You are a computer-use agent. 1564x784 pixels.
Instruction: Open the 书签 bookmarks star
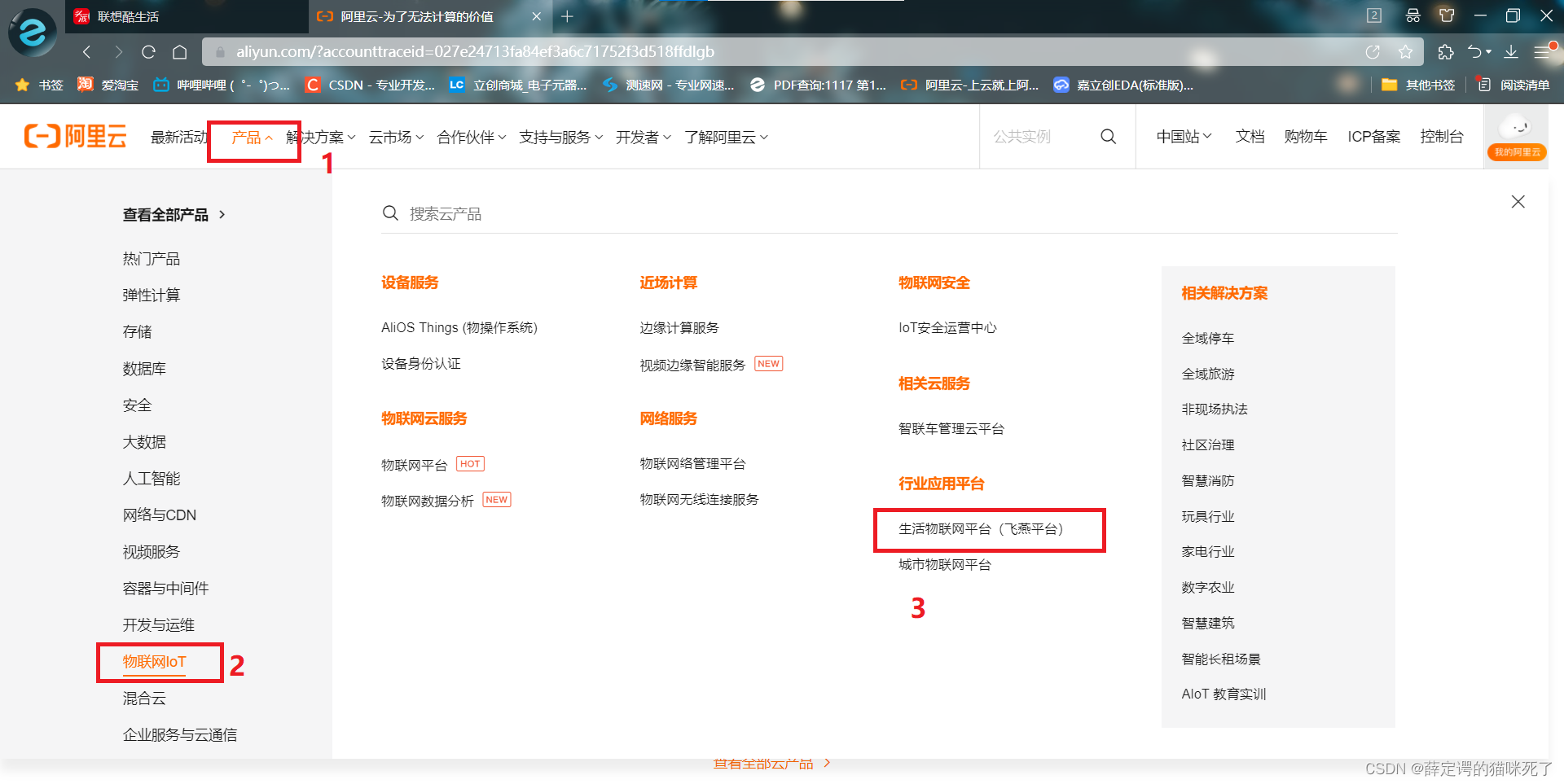pos(39,85)
